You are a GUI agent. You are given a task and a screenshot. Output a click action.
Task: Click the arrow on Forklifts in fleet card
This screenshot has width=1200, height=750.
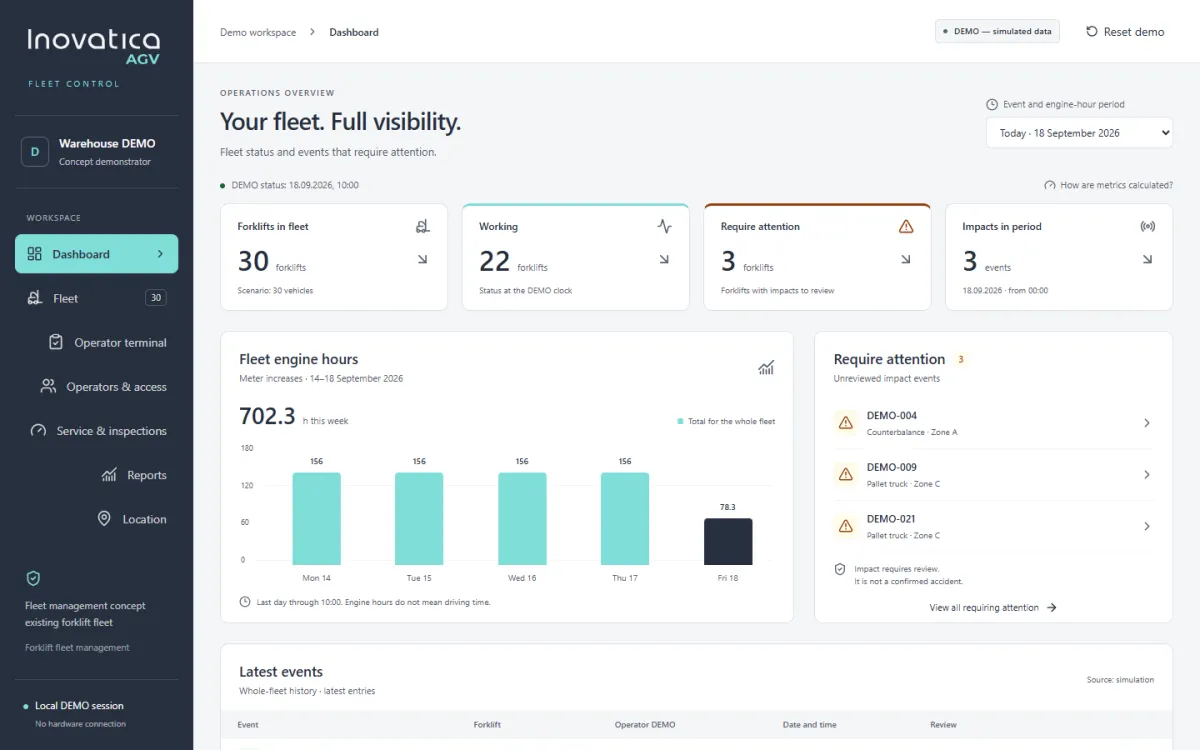pyautogui.click(x=423, y=259)
